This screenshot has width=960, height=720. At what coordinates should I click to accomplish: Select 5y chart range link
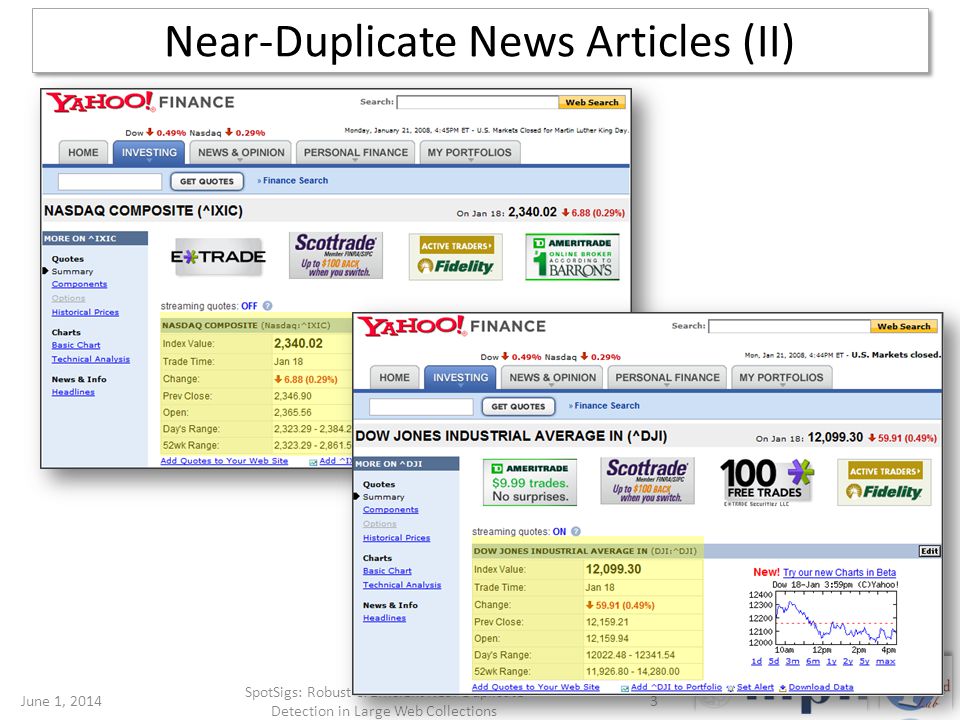click(864, 661)
